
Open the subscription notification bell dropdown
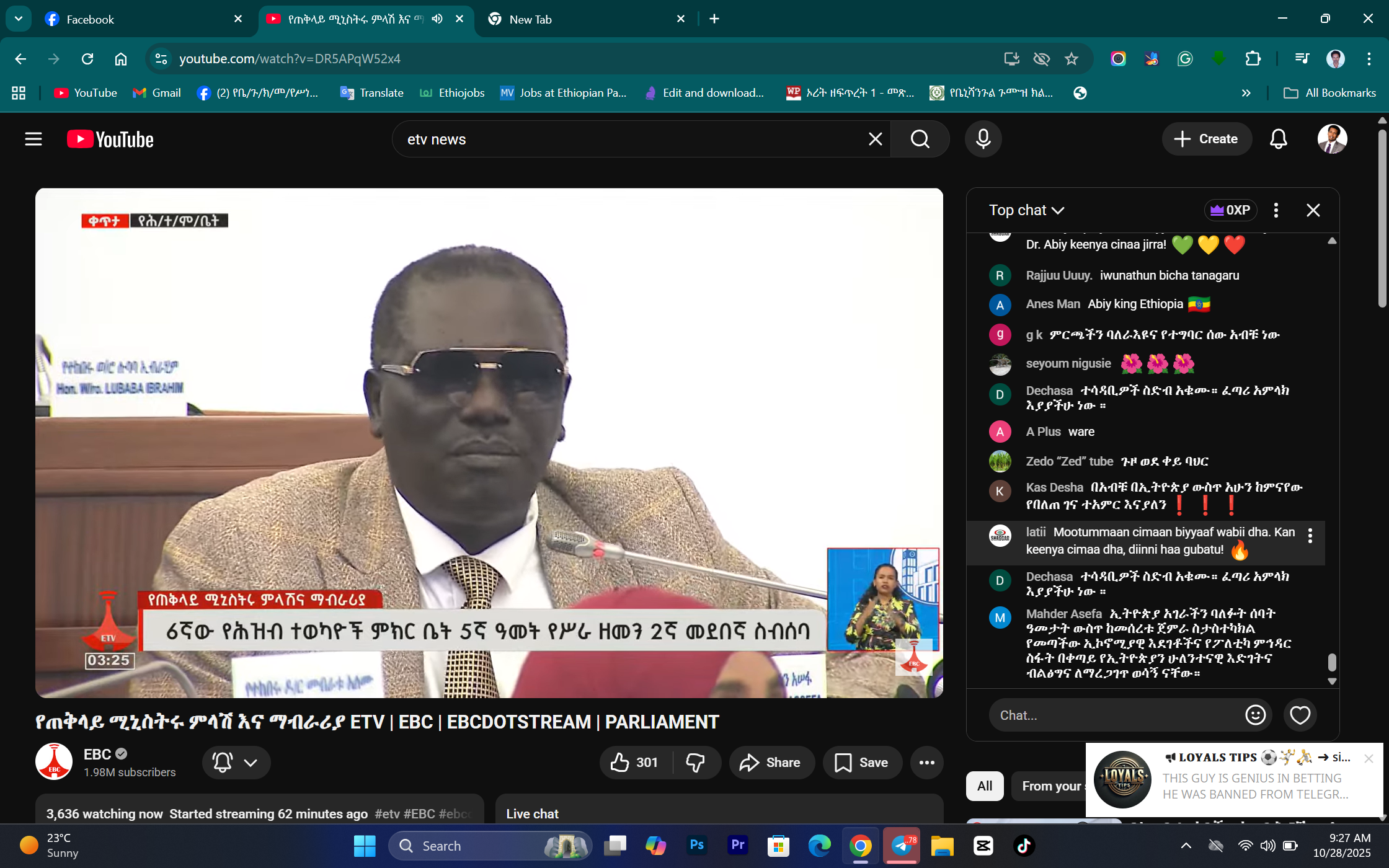(x=236, y=763)
